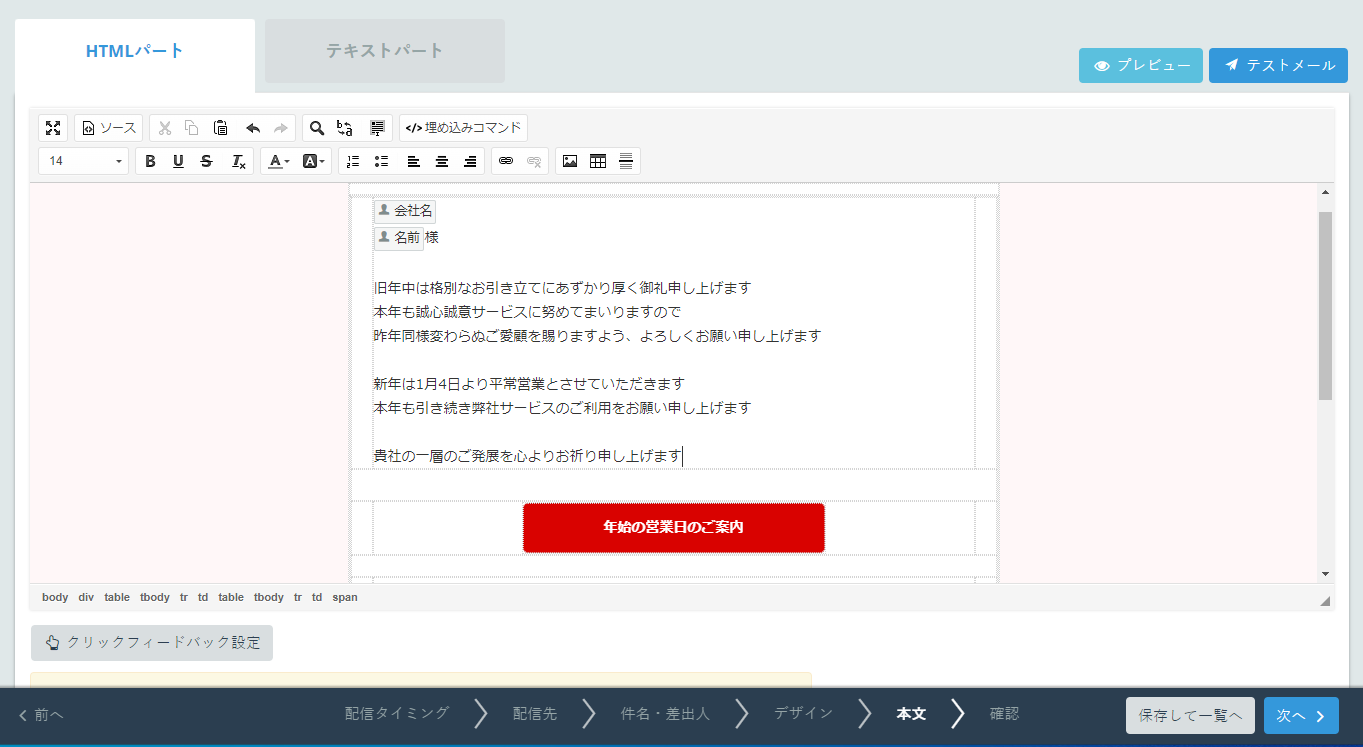
Task: Click 保存して一覧へ button
Action: 1190,716
